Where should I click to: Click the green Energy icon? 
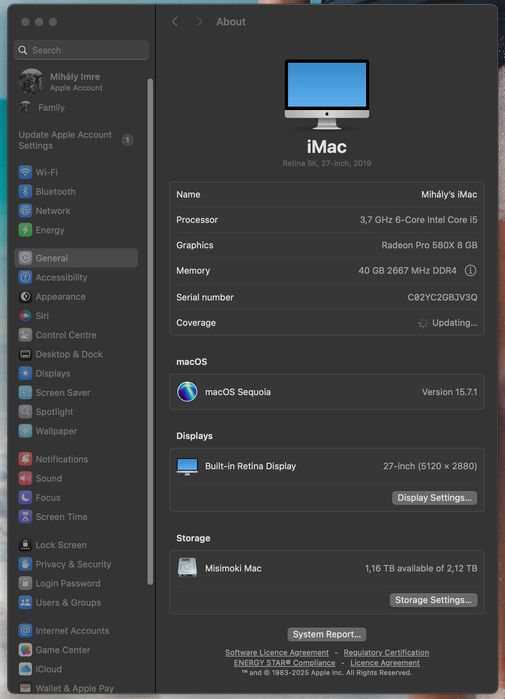(25, 230)
